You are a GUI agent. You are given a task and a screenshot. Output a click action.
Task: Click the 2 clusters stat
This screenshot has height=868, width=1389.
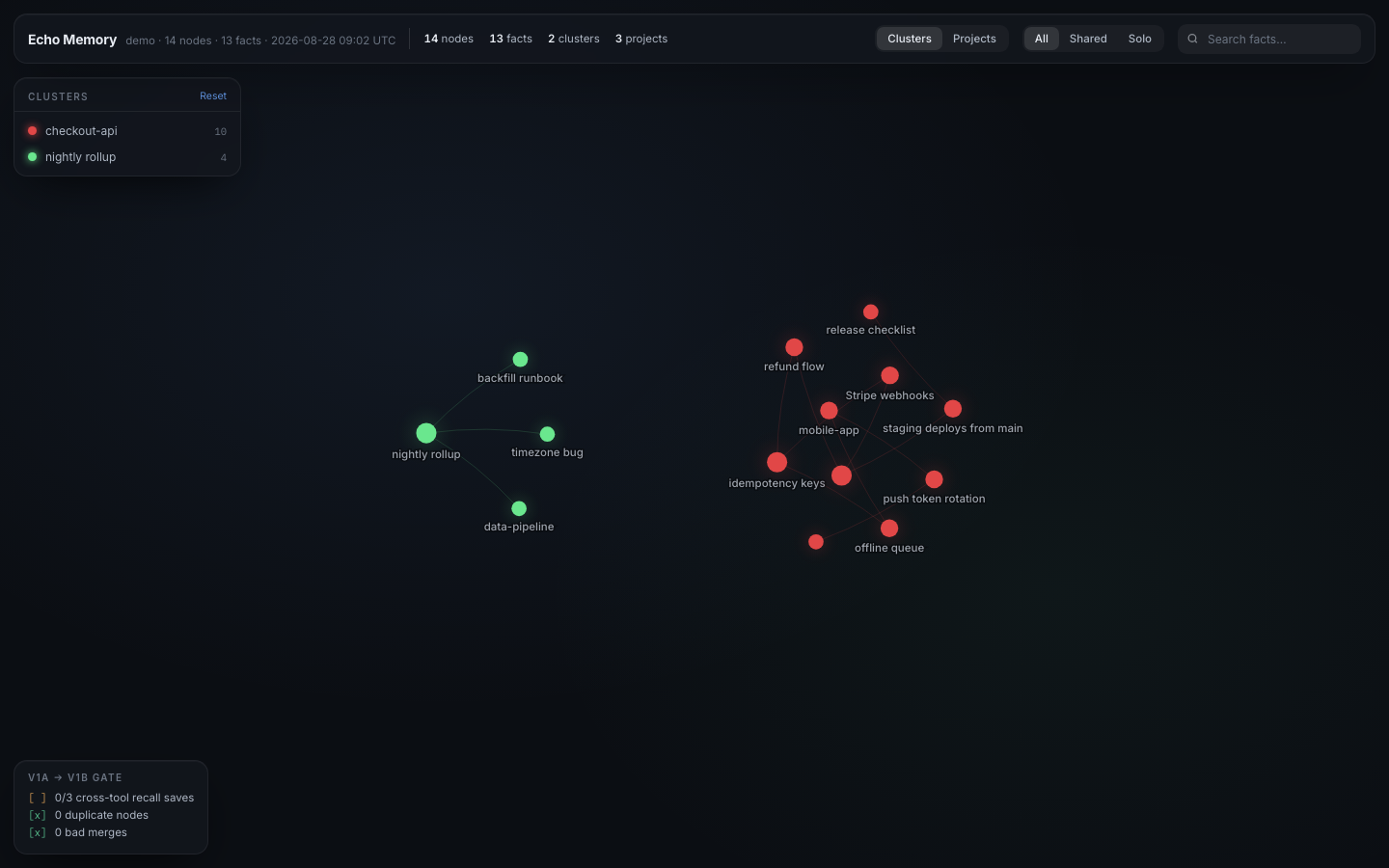coord(574,39)
